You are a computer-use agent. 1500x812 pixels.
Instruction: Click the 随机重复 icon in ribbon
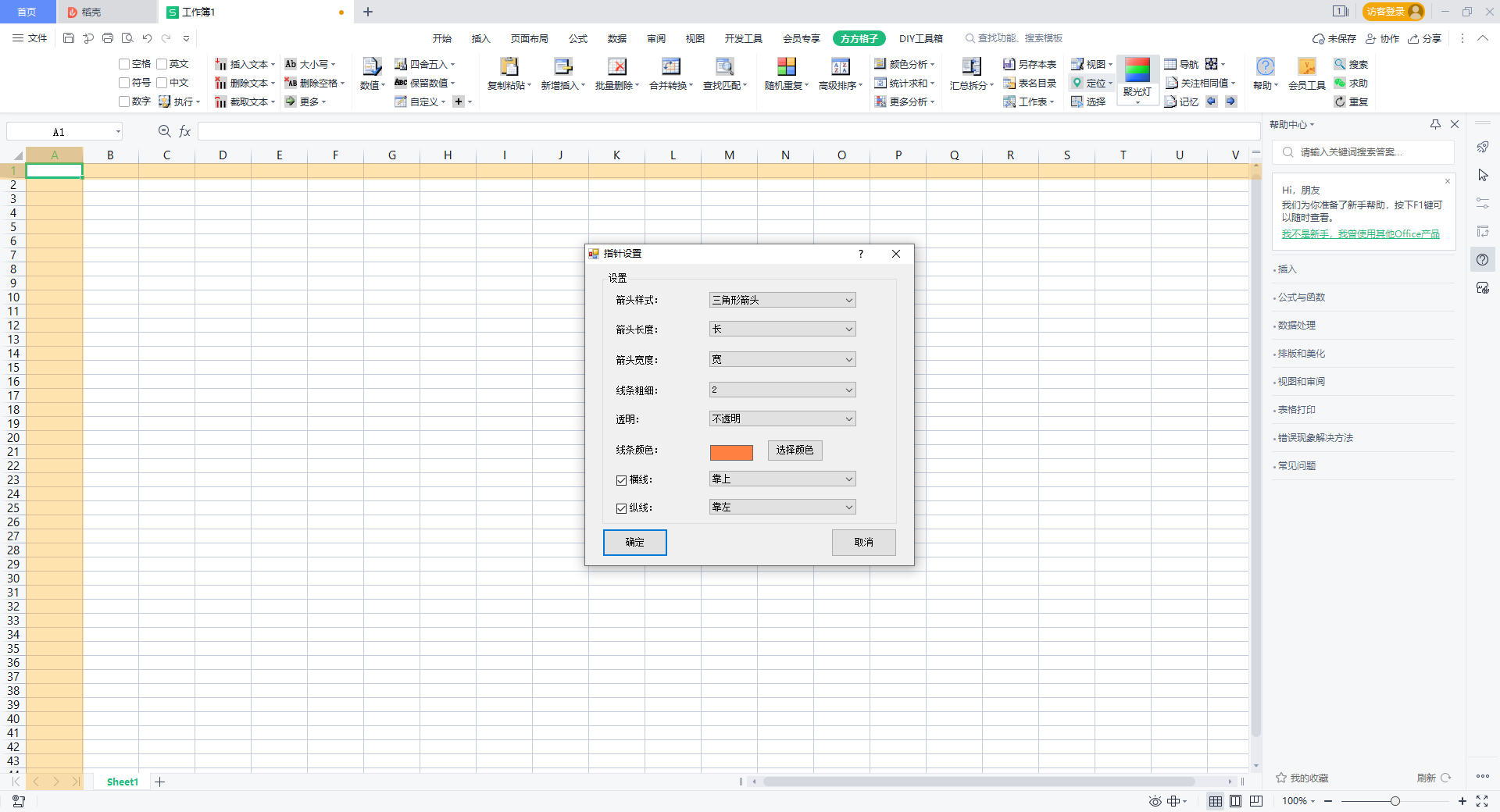click(x=786, y=67)
